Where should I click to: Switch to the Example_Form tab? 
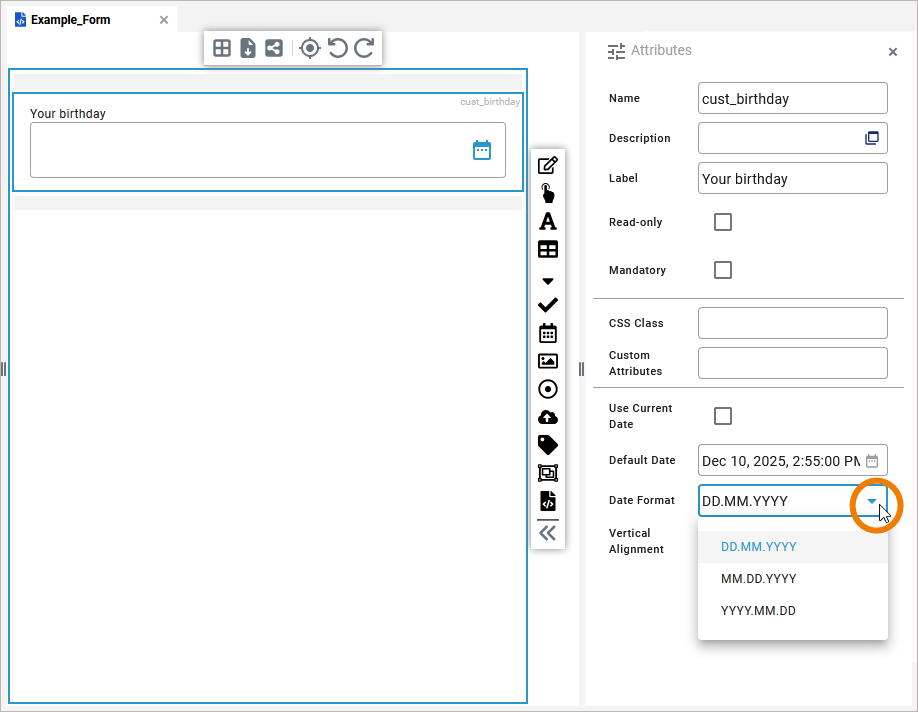click(70, 20)
